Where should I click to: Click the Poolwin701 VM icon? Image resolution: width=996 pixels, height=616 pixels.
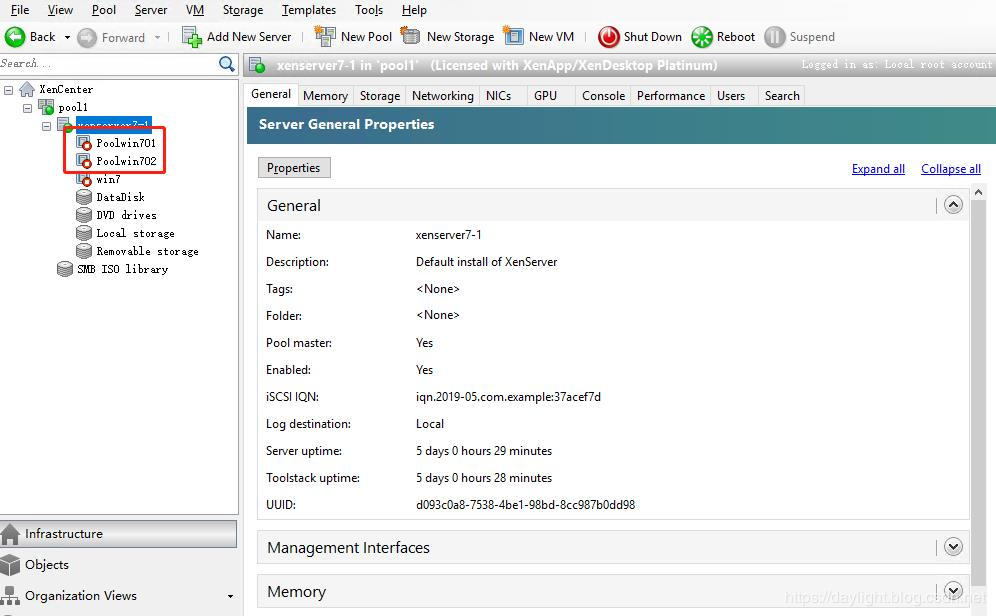[84, 143]
